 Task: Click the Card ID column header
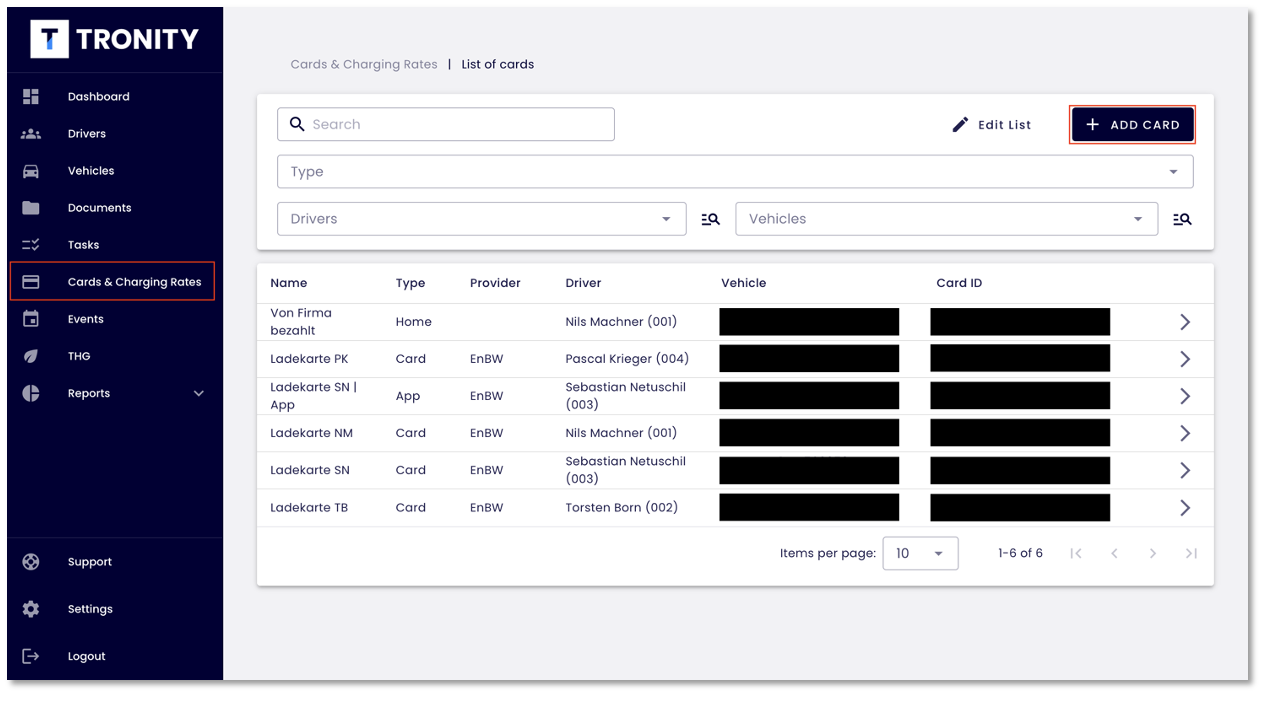click(x=959, y=283)
